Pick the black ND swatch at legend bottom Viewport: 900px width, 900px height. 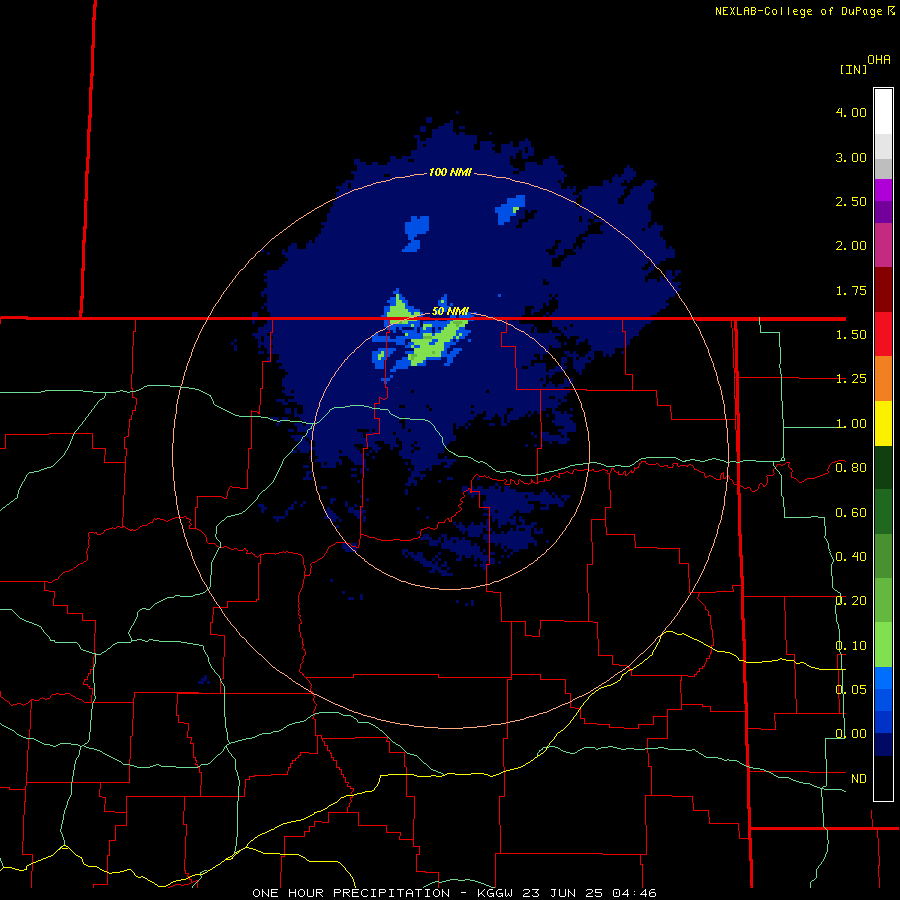[883, 778]
